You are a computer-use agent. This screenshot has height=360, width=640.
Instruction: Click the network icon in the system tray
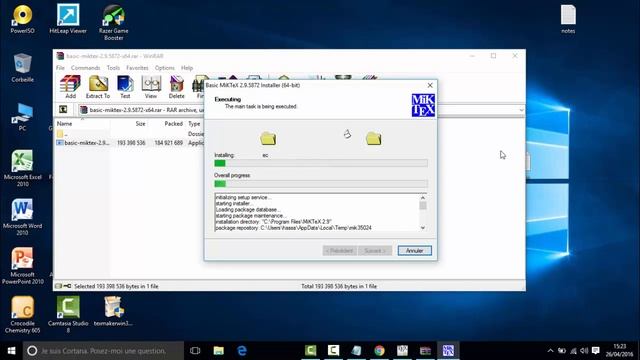573,351
